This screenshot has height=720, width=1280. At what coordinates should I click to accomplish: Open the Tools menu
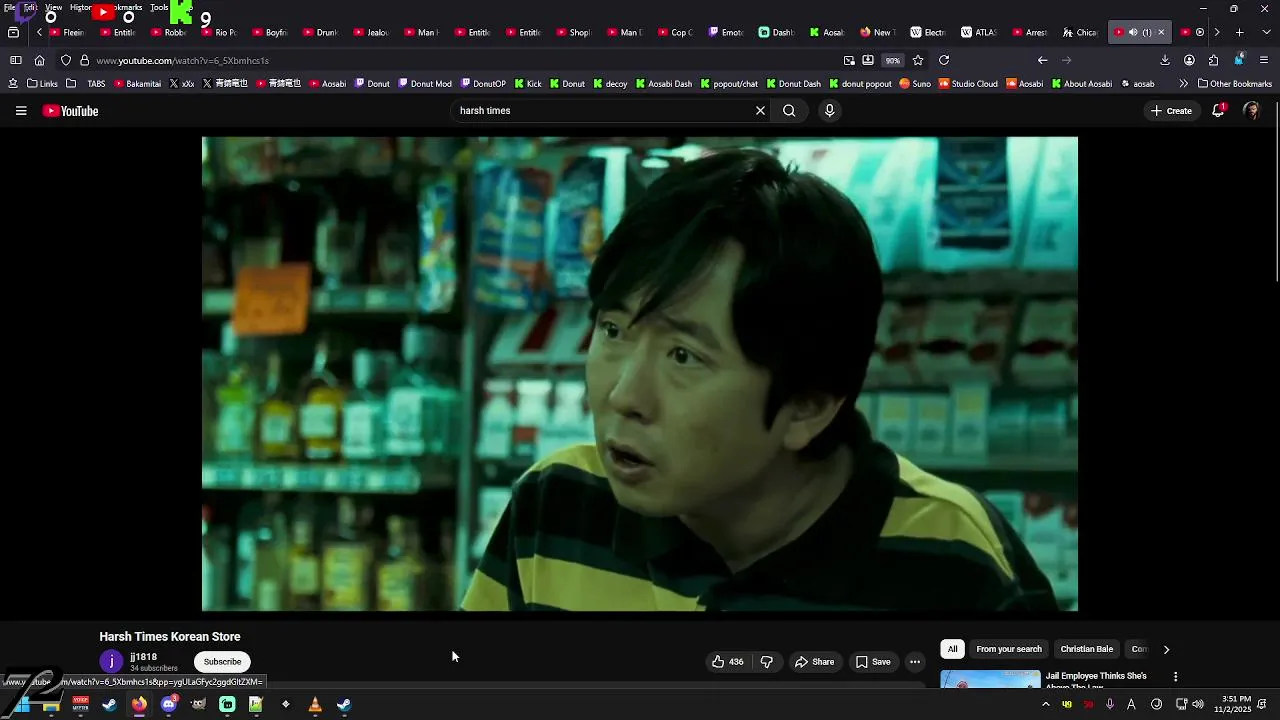(159, 7)
